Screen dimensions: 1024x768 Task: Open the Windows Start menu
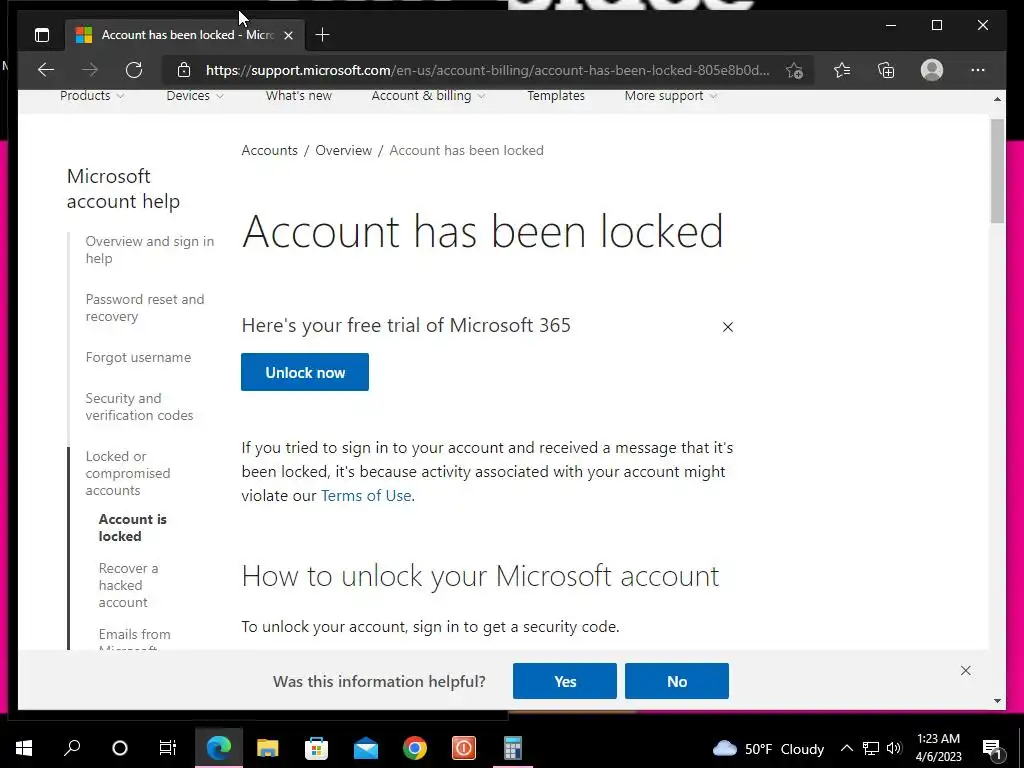coord(24,748)
